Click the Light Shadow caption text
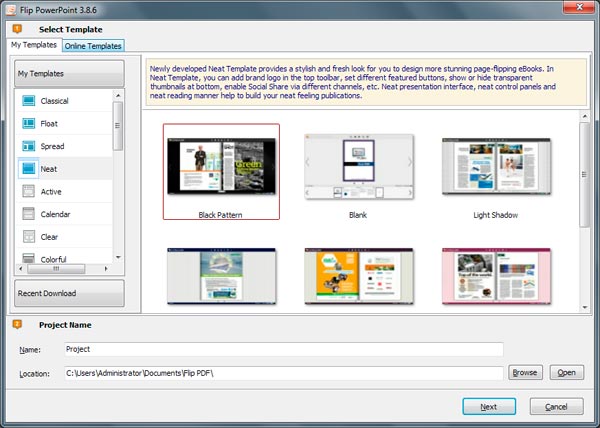This screenshot has height=428, width=600. click(496, 215)
